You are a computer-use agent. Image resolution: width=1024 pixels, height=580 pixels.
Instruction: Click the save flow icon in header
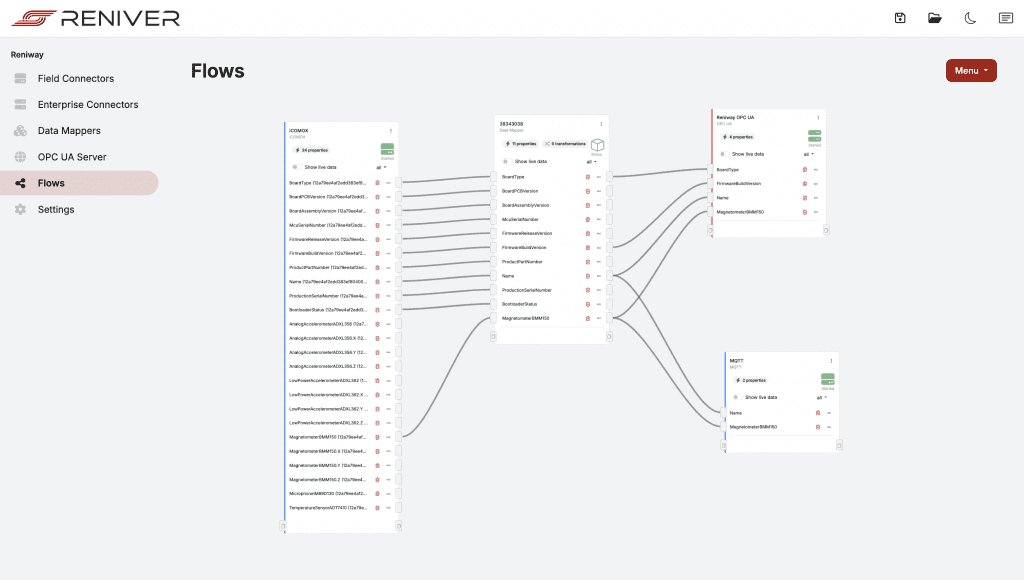coord(900,18)
